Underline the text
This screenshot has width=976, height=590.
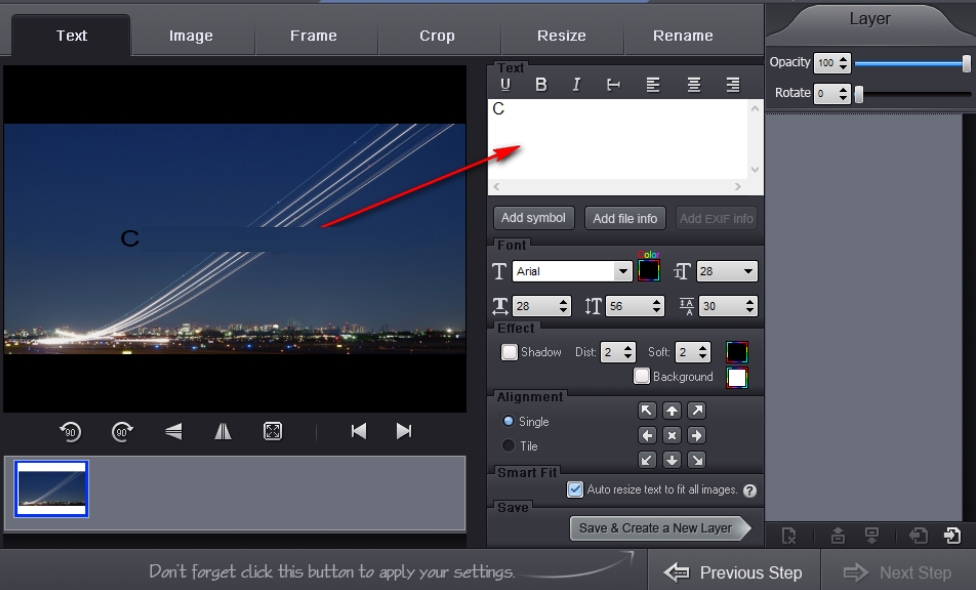505,85
